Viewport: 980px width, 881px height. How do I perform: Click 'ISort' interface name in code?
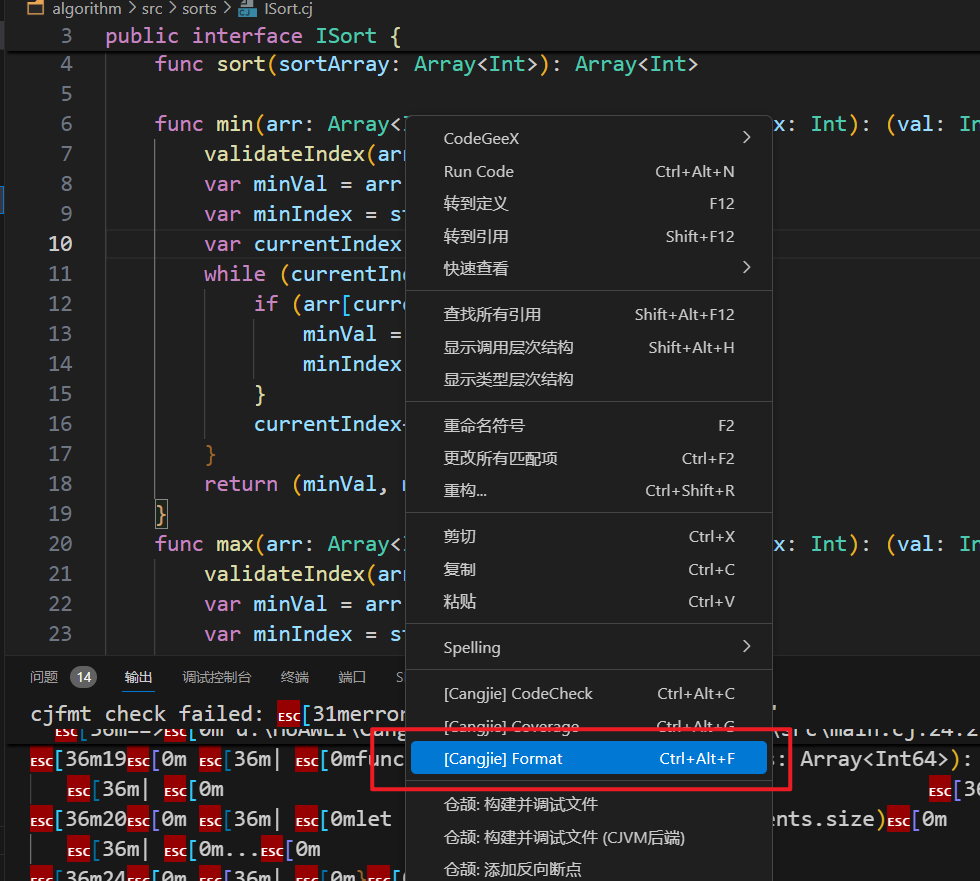coord(346,36)
